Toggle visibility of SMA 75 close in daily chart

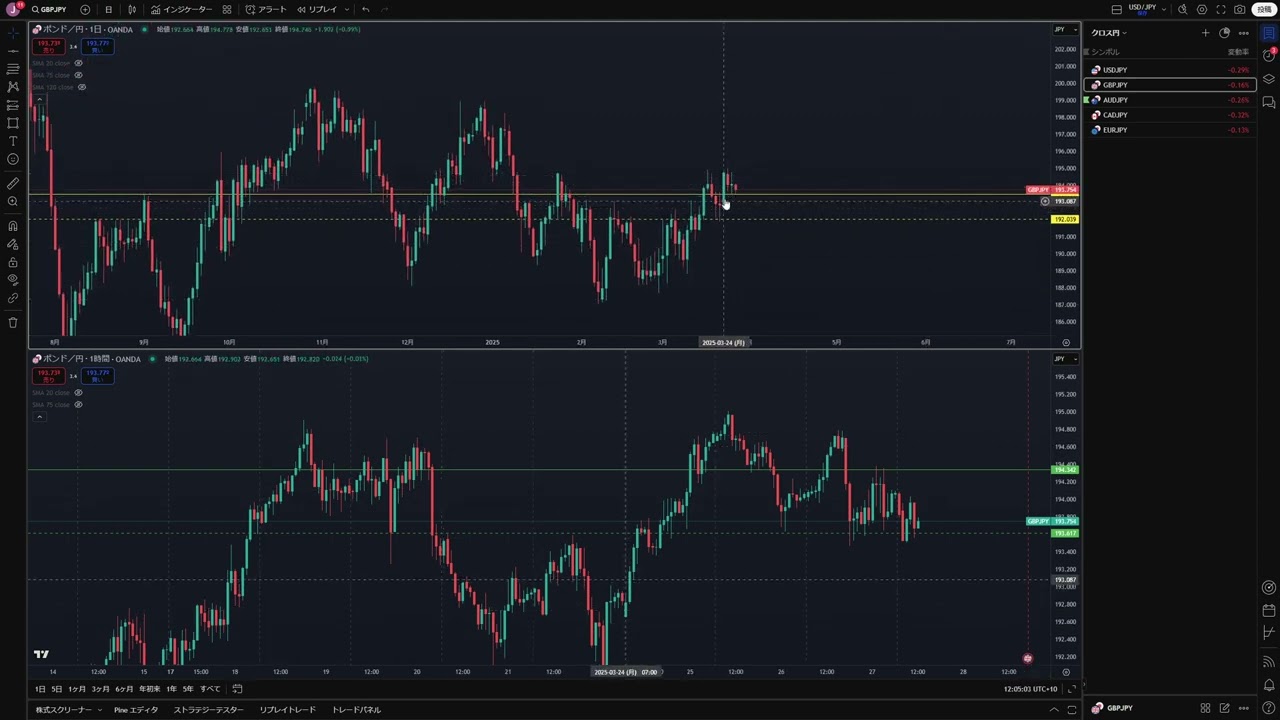[x=78, y=75]
